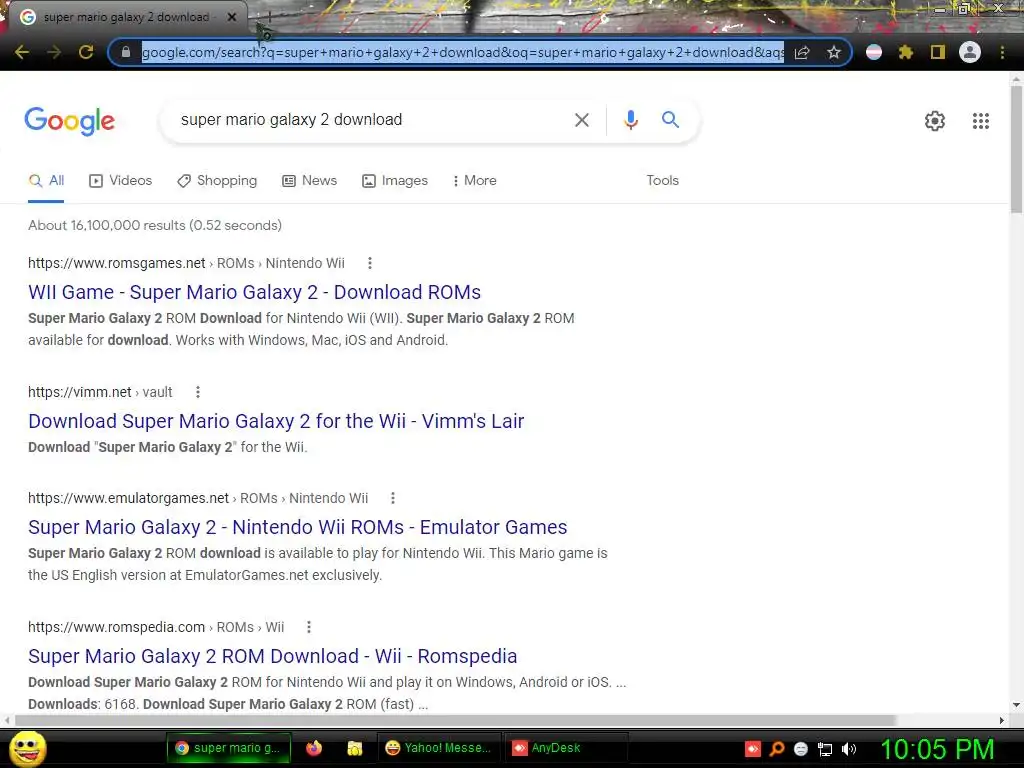Click the padlock site info icon

[126, 52]
